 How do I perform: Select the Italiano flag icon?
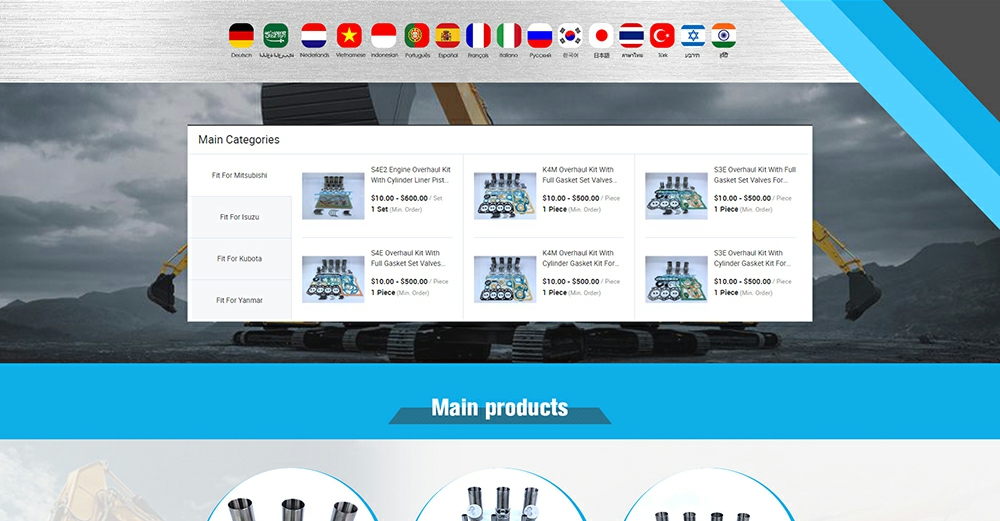pos(509,36)
